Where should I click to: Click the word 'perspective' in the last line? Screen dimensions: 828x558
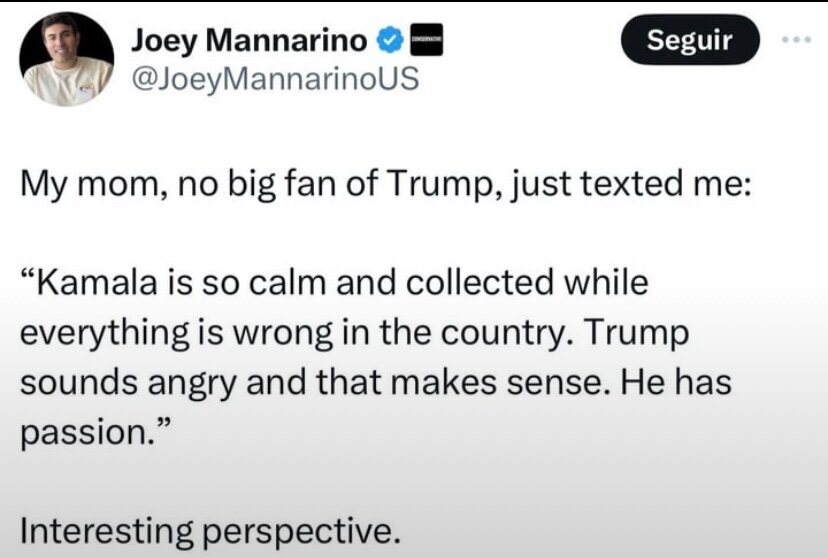point(292,532)
